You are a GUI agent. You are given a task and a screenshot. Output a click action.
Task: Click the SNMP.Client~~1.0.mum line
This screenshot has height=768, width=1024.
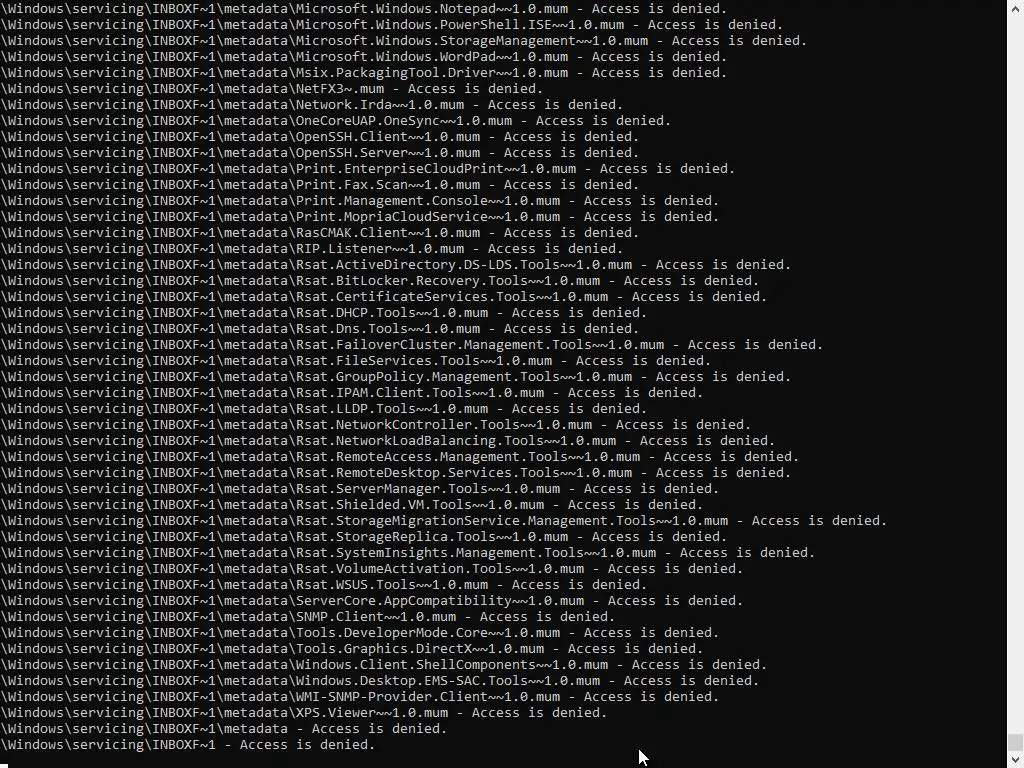[x=308, y=616]
